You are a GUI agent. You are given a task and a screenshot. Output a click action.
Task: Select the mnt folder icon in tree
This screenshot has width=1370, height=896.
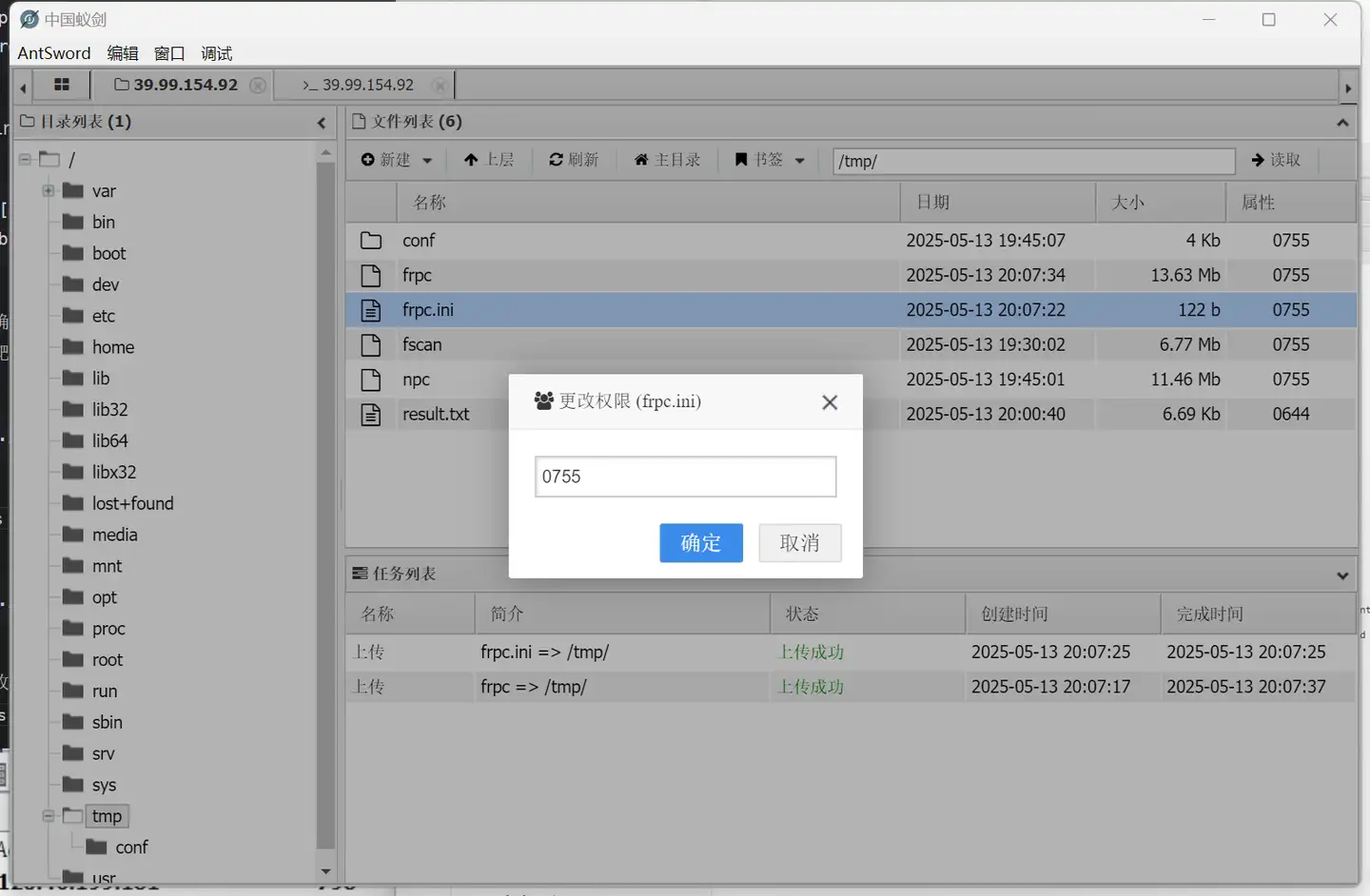click(x=73, y=566)
